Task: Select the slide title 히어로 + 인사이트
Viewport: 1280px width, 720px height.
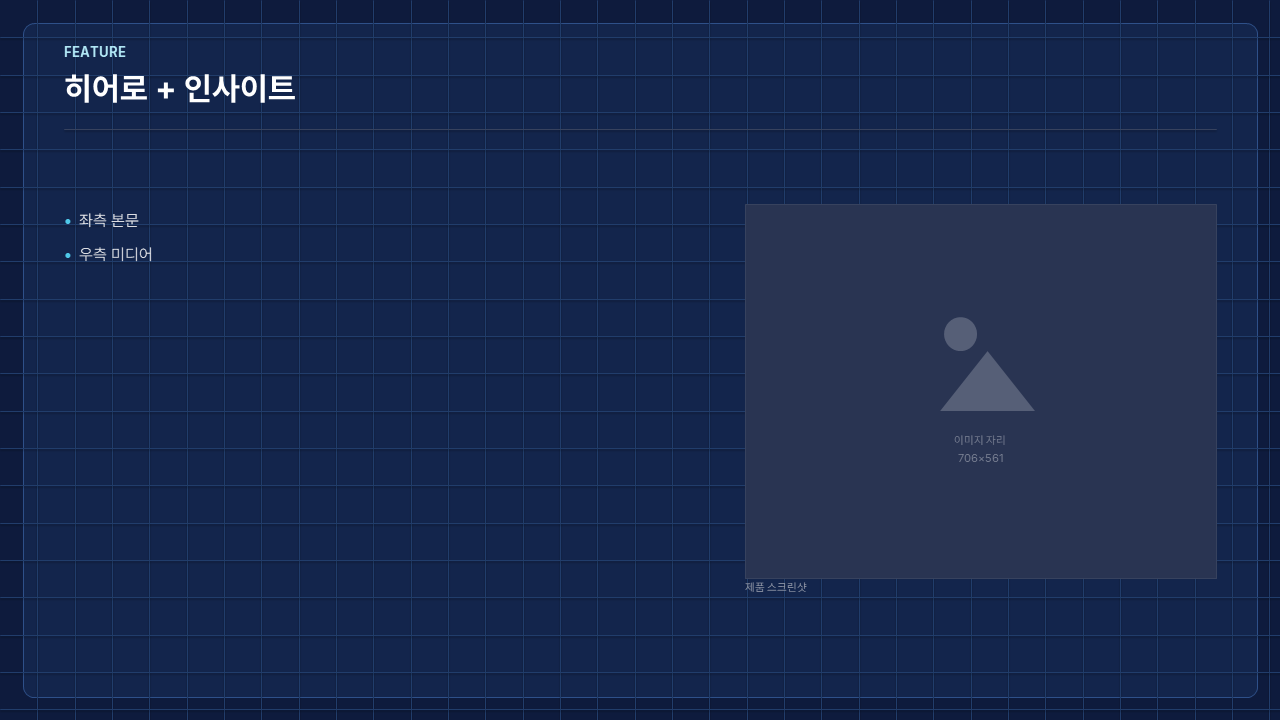Action: point(180,89)
